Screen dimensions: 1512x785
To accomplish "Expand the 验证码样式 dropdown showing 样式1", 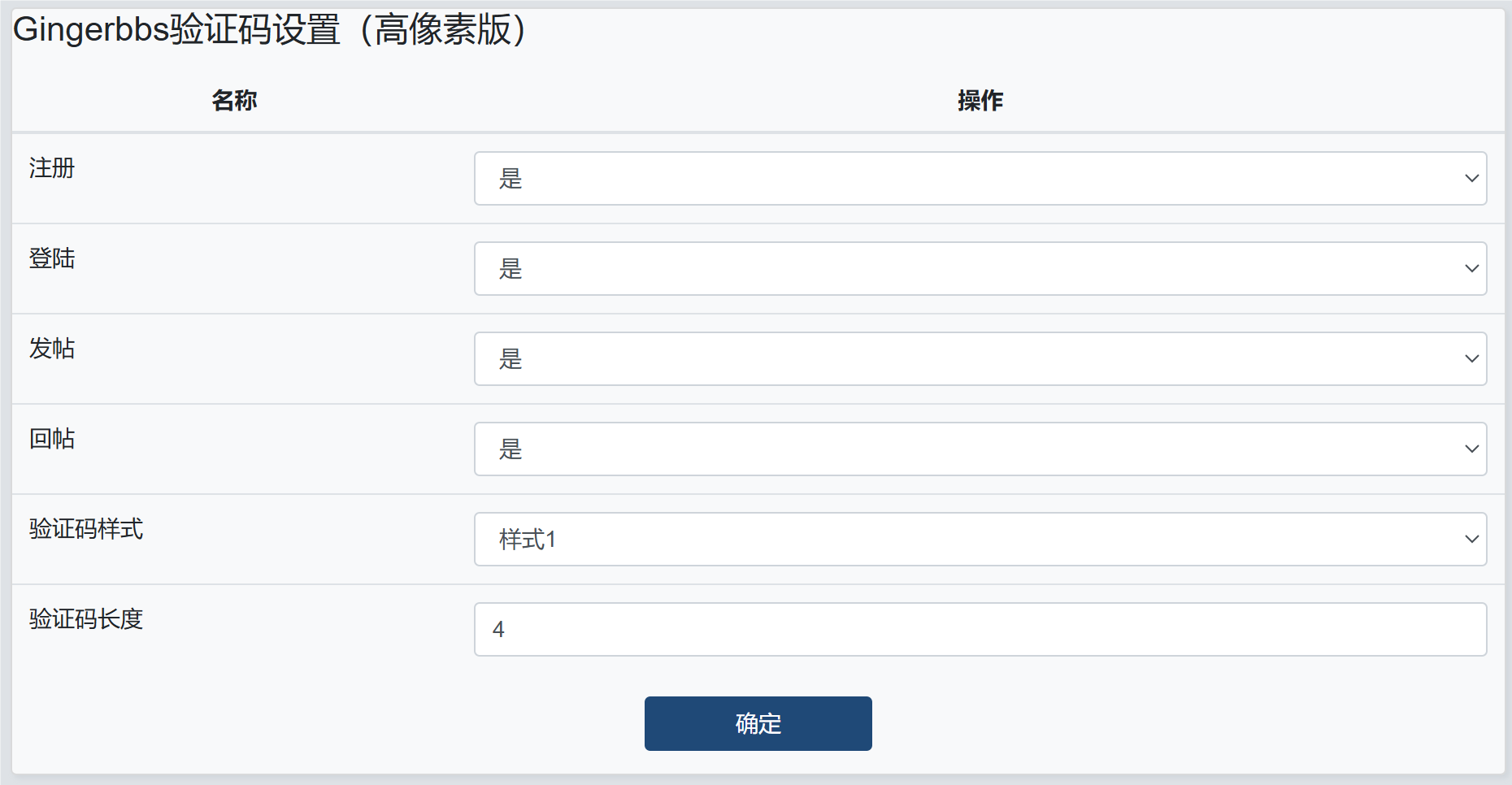I will click(x=980, y=540).
